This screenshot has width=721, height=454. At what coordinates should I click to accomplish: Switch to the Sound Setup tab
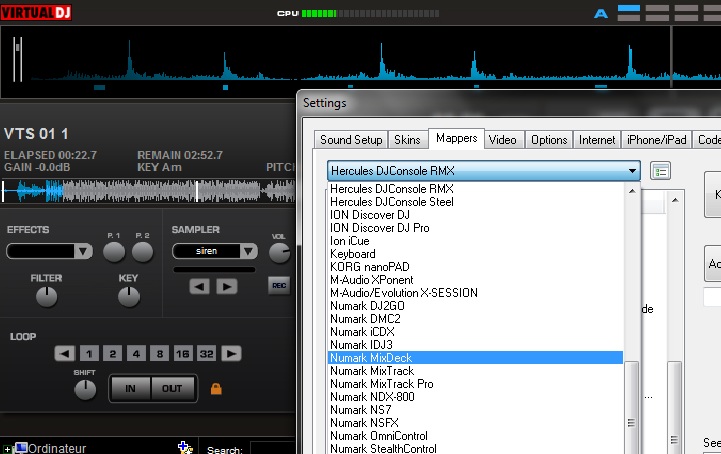350,140
